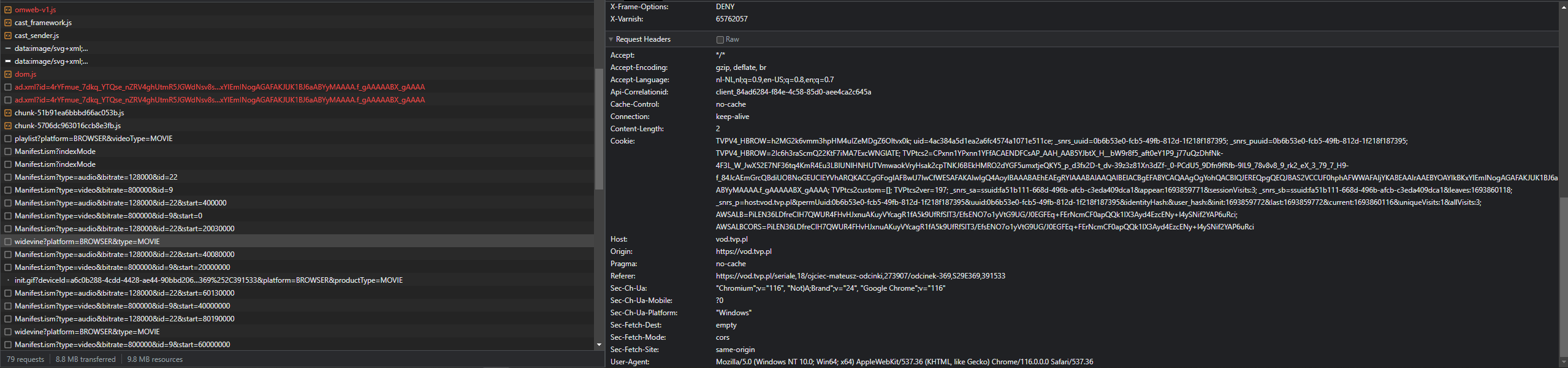This screenshot has height=368, width=1568.
Task: Click the script icon next to dom.js
Action: click(x=8, y=74)
